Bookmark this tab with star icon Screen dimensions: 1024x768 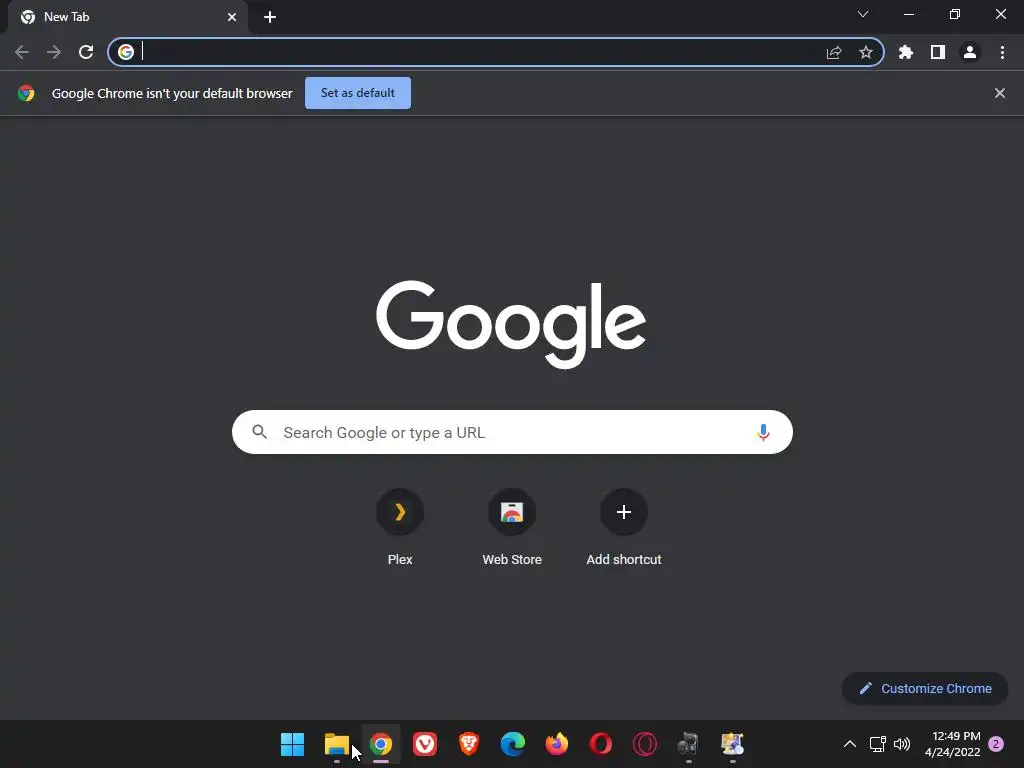(866, 52)
